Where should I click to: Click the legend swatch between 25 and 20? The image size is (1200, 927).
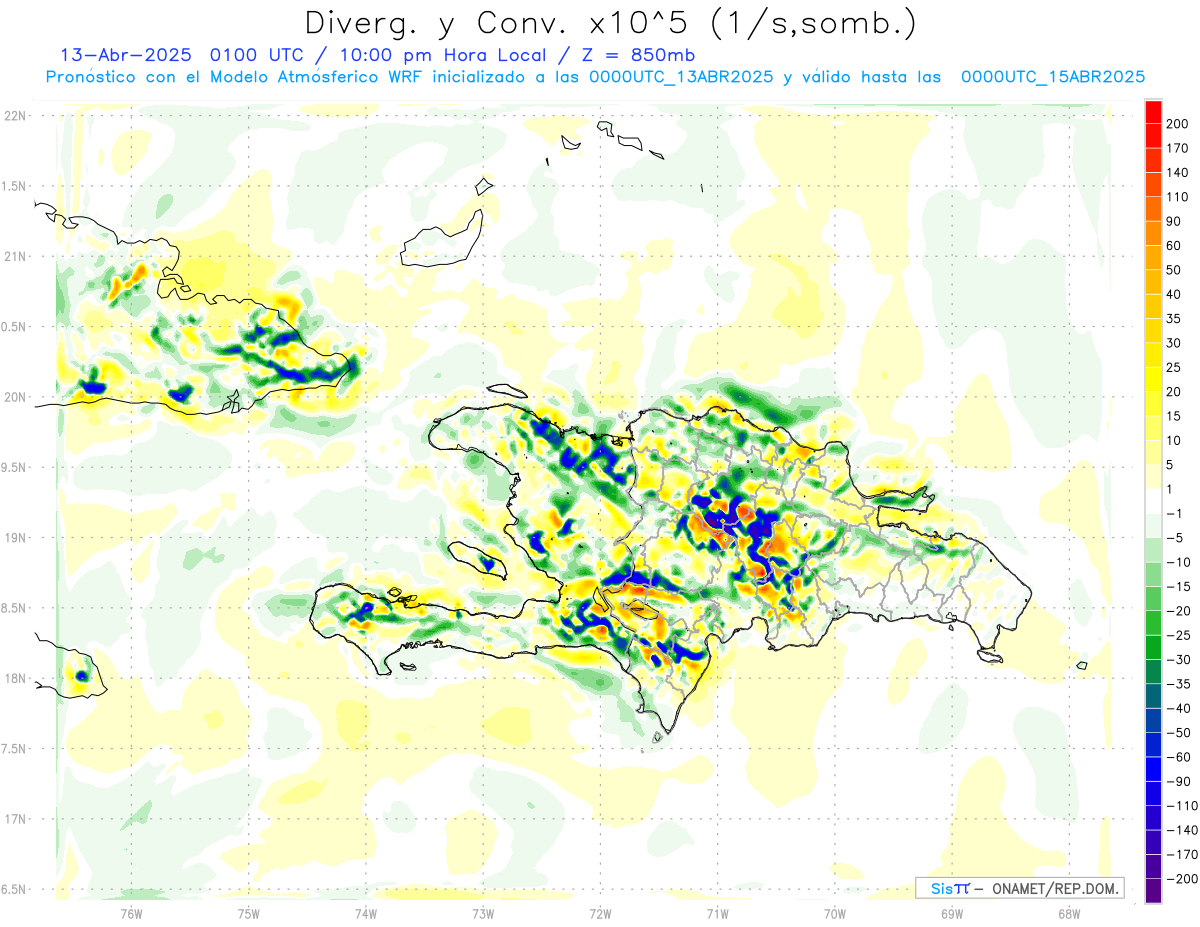pos(1153,380)
